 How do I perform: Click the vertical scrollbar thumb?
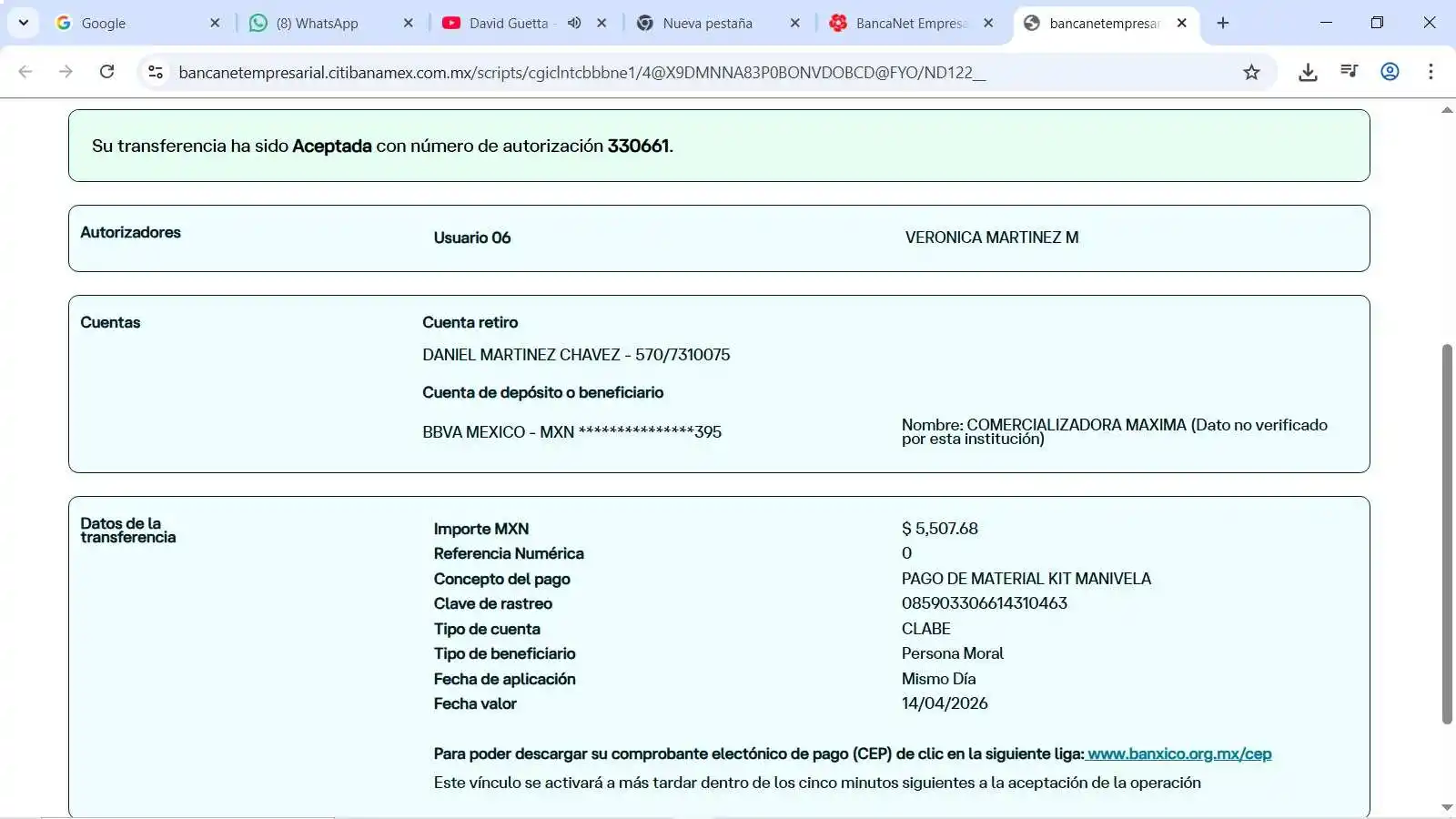click(x=1447, y=532)
